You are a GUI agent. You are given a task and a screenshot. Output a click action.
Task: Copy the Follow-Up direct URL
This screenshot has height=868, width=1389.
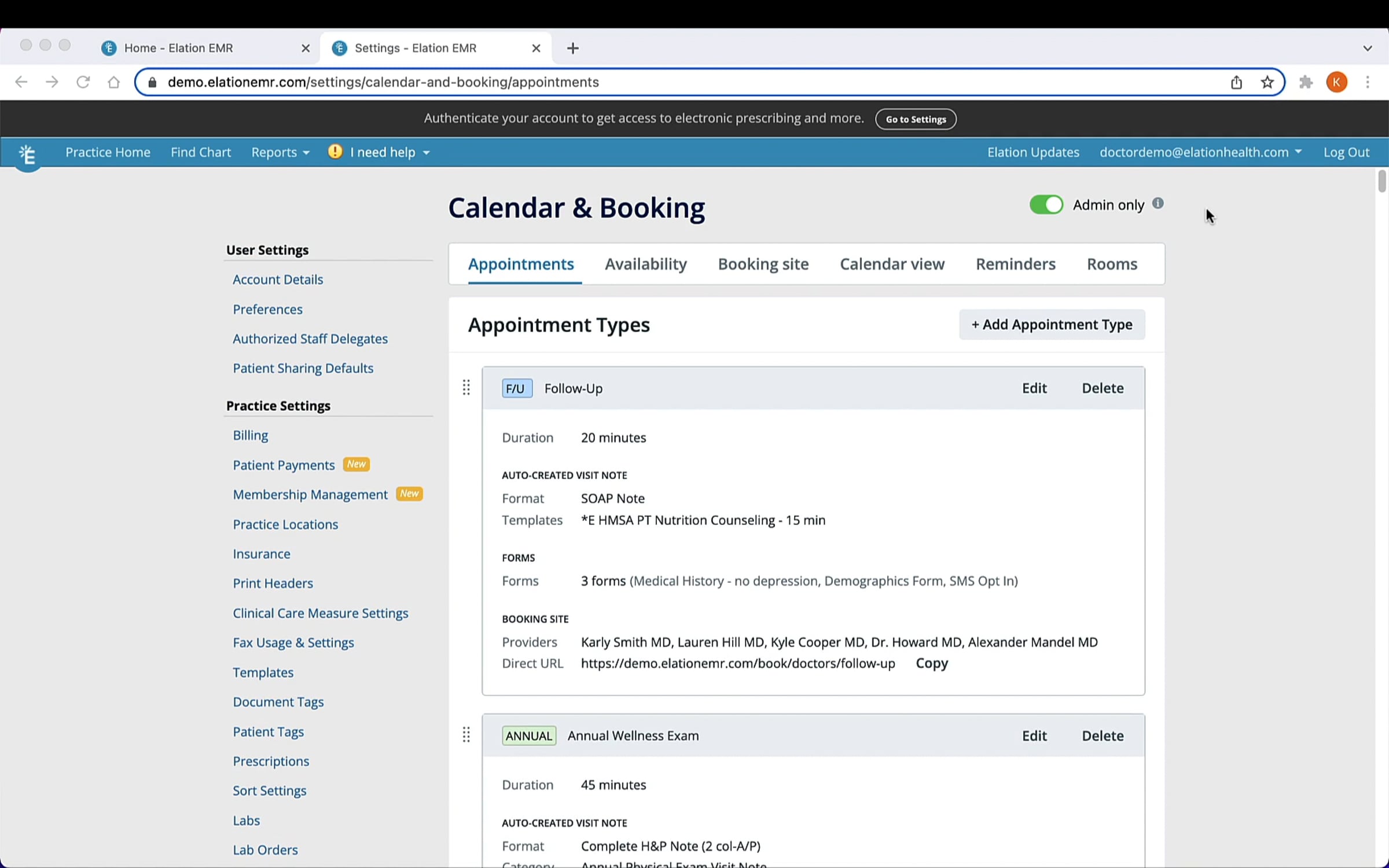coord(931,663)
